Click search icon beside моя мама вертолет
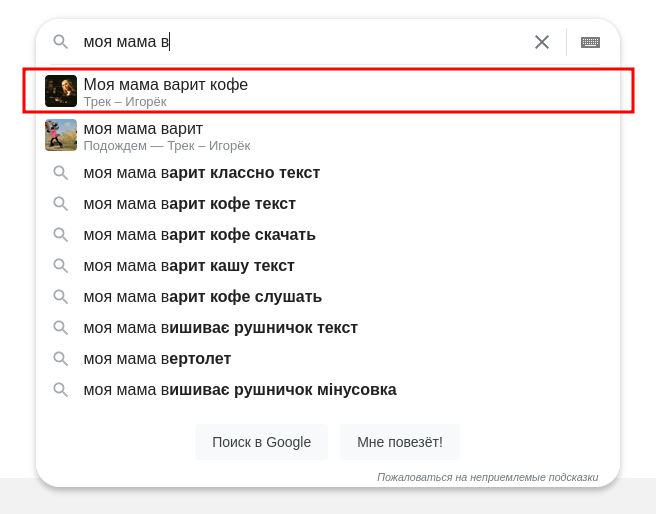This screenshot has width=656, height=514. (x=61, y=359)
